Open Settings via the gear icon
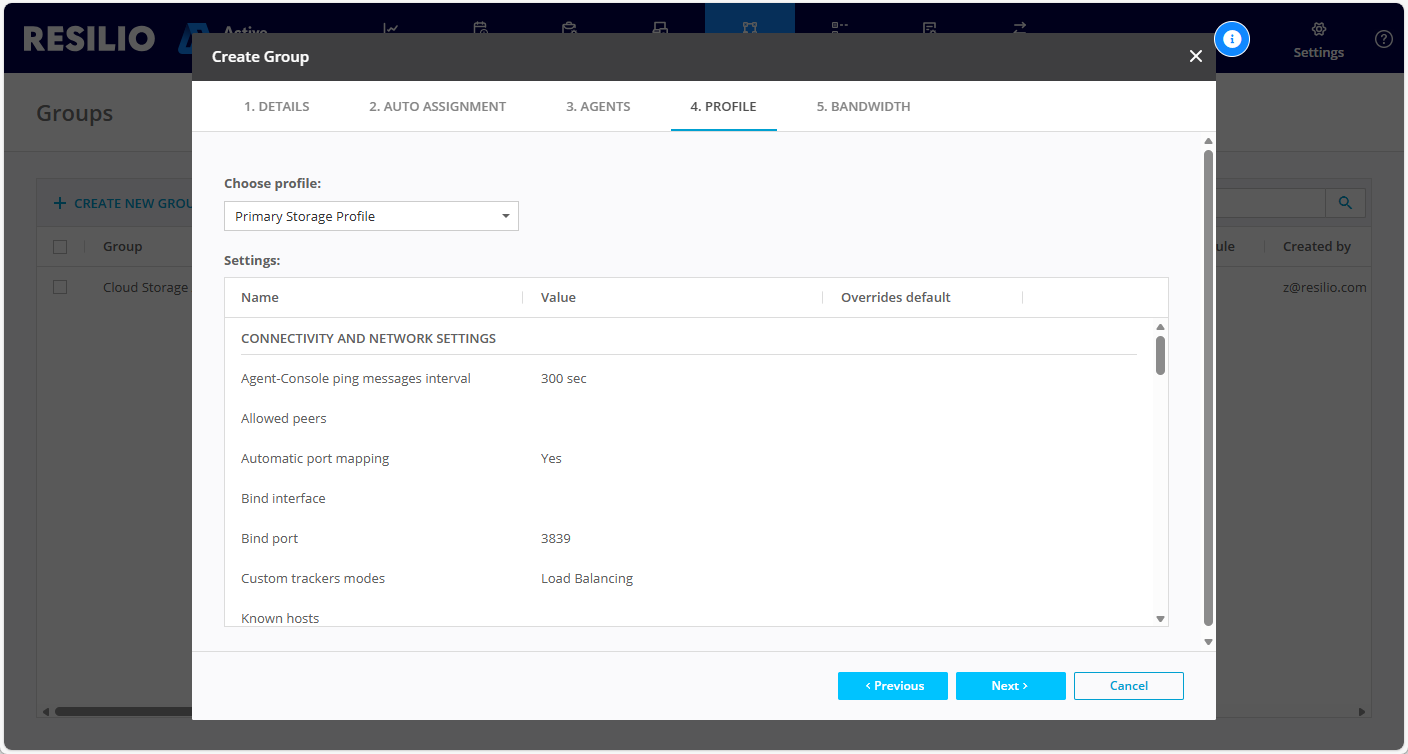 click(x=1318, y=30)
